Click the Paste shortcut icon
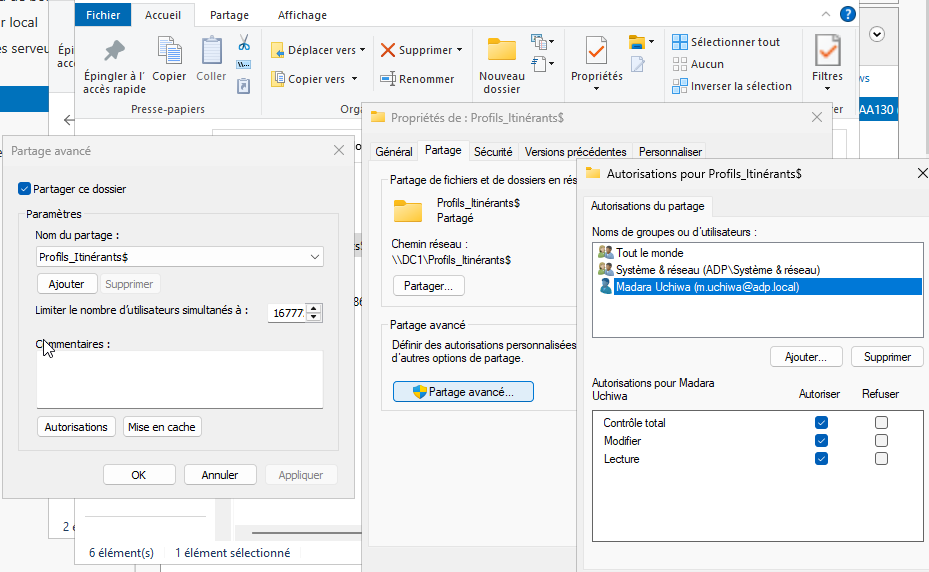929x572 pixels. [244, 87]
